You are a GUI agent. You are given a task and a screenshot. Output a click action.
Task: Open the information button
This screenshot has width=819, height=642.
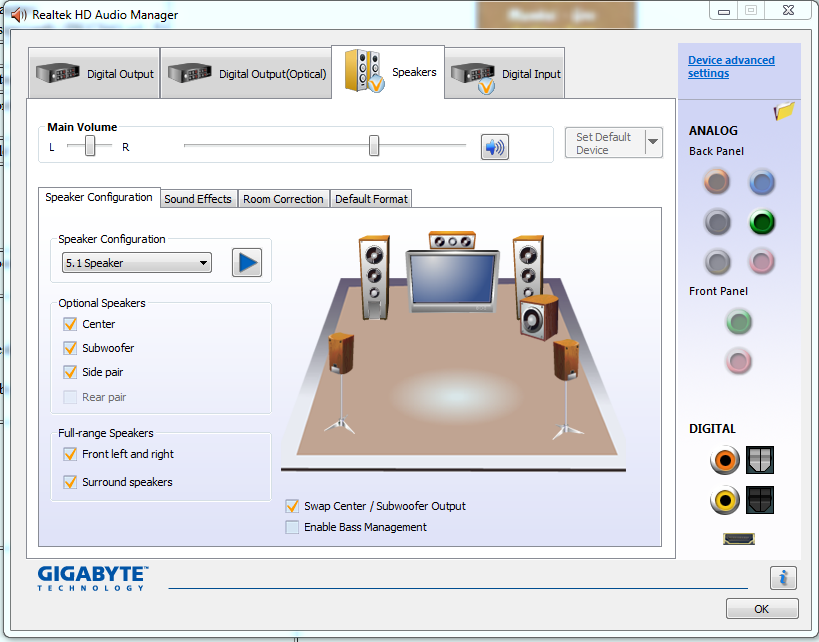pyautogui.click(x=783, y=578)
